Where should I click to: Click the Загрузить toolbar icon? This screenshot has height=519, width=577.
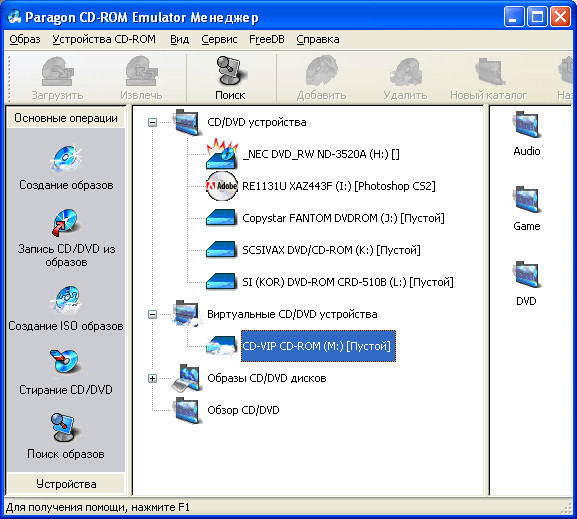click(57, 71)
